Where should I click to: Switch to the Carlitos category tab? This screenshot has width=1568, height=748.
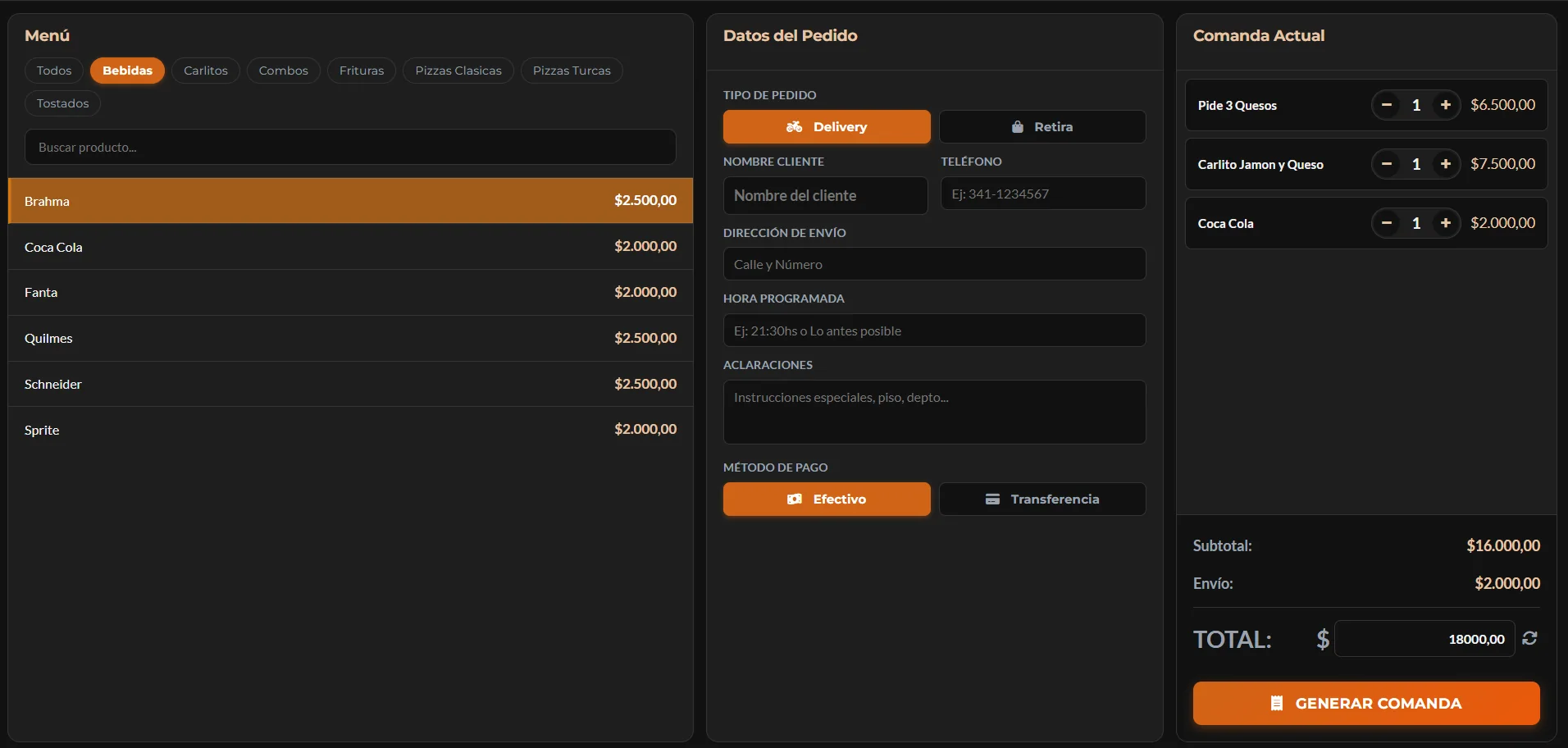point(206,71)
